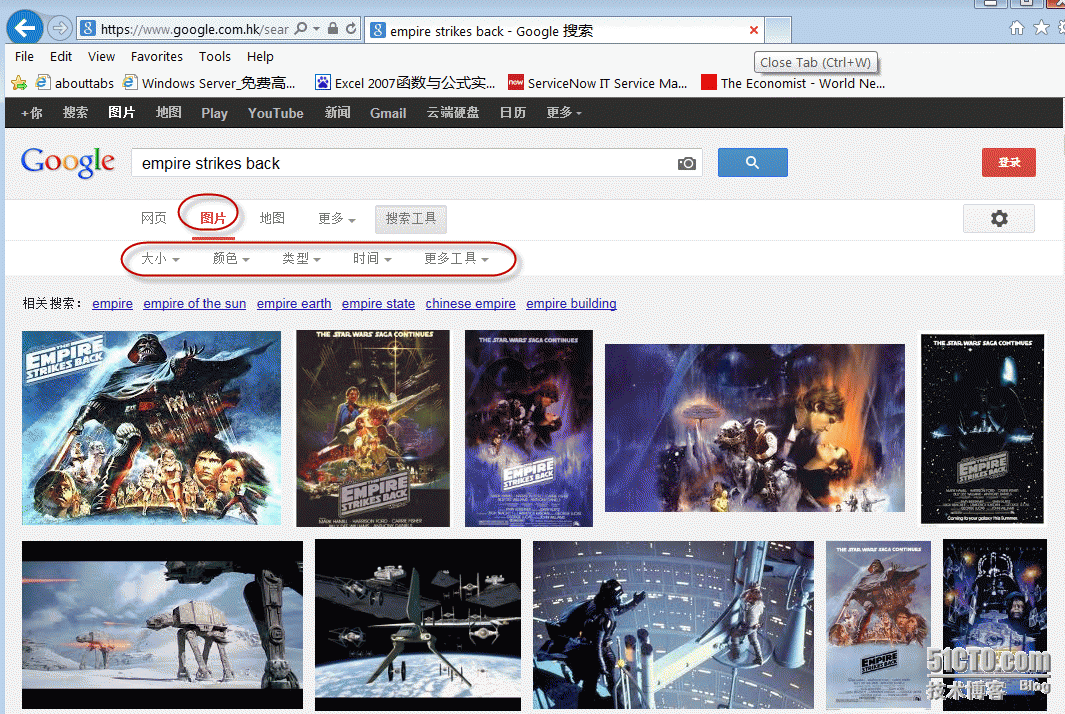Screen dimensions: 1065x714
Task: Click the address bar dropdown arrow
Action: [x=317, y=29]
